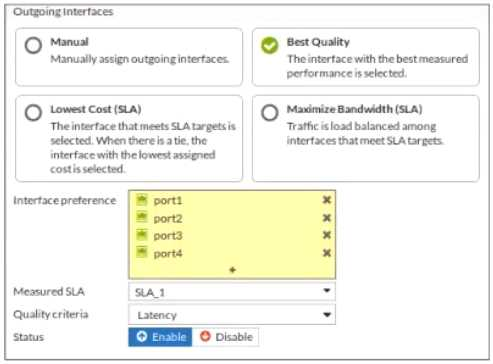Click the plus icon to add an interface

233,270
